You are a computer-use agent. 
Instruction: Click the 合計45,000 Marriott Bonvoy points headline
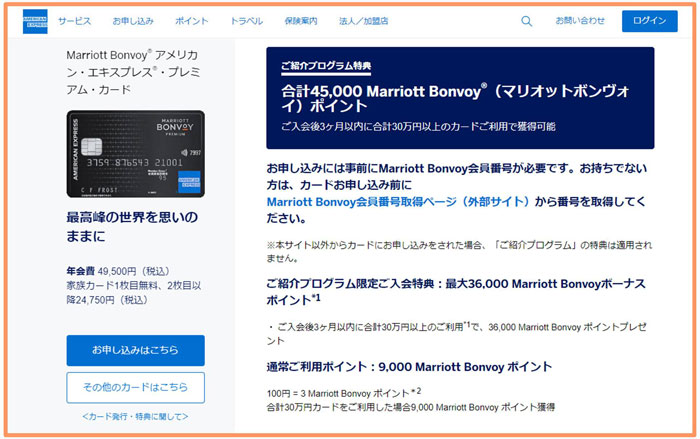pyautogui.click(x=455, y=98)
